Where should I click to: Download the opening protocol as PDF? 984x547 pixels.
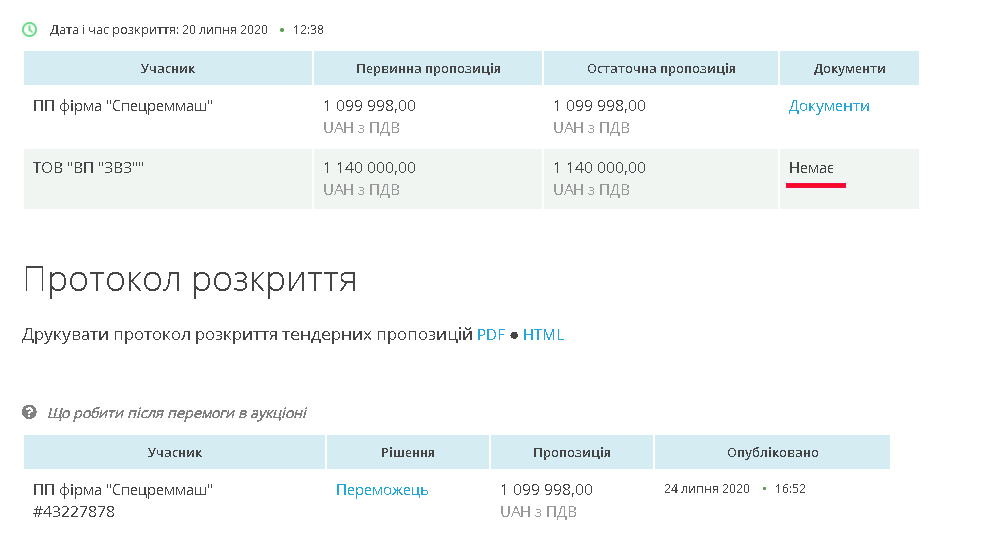point(491,335)
